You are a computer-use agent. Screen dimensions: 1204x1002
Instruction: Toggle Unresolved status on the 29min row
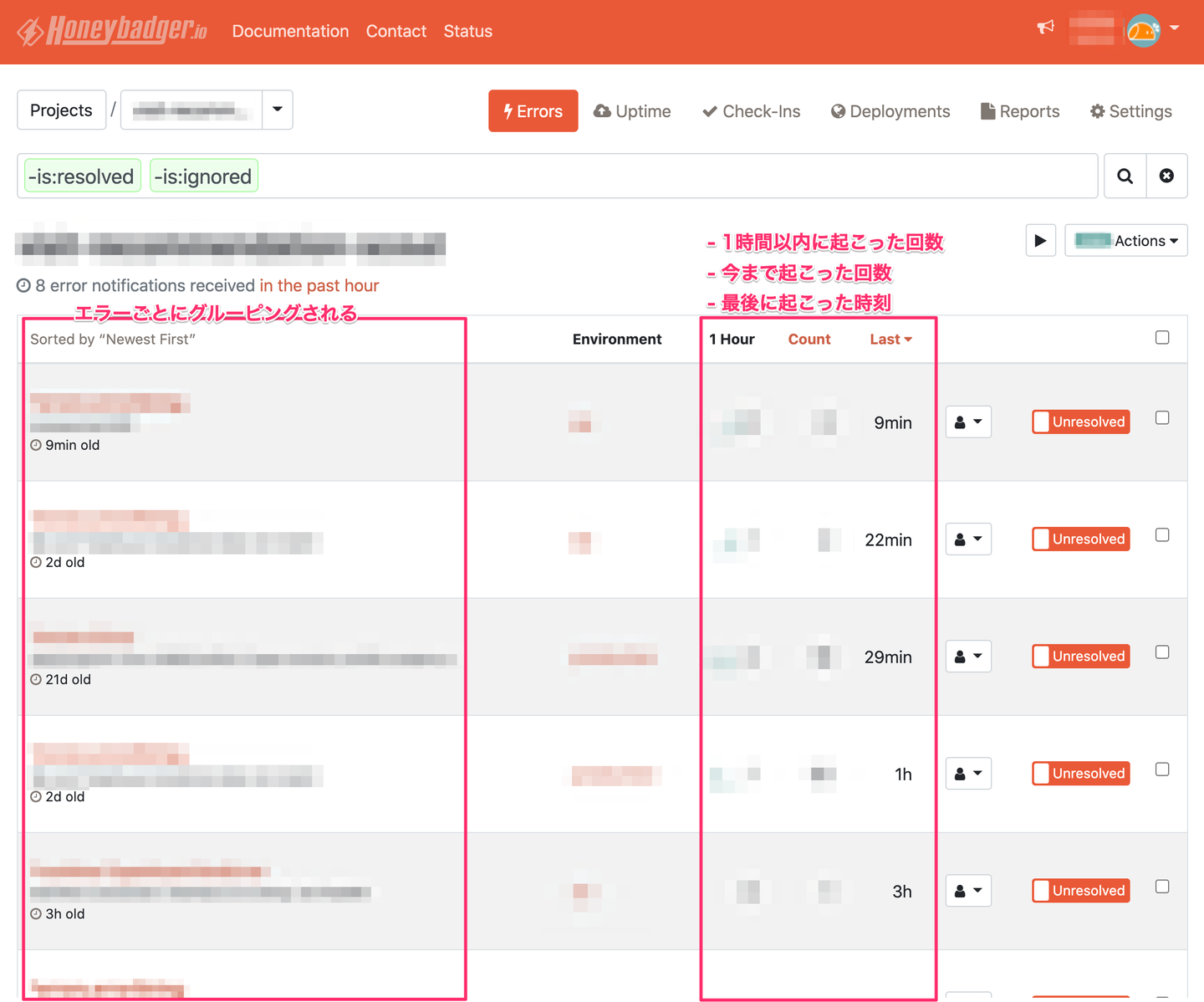point(1081,657)
